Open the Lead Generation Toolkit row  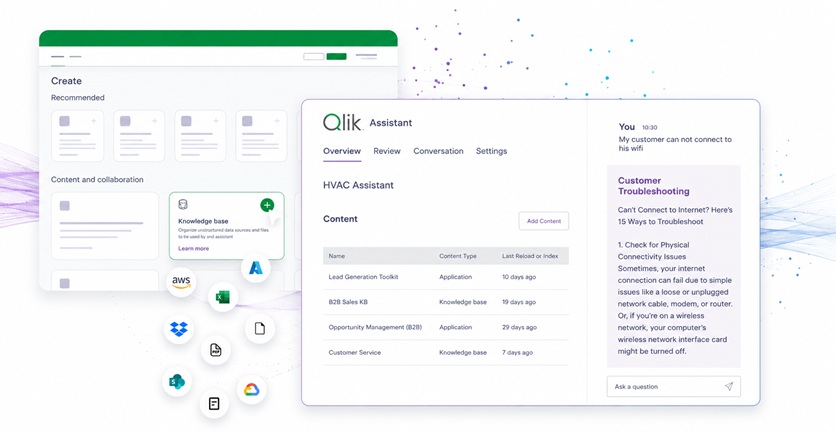click(446, 277)
